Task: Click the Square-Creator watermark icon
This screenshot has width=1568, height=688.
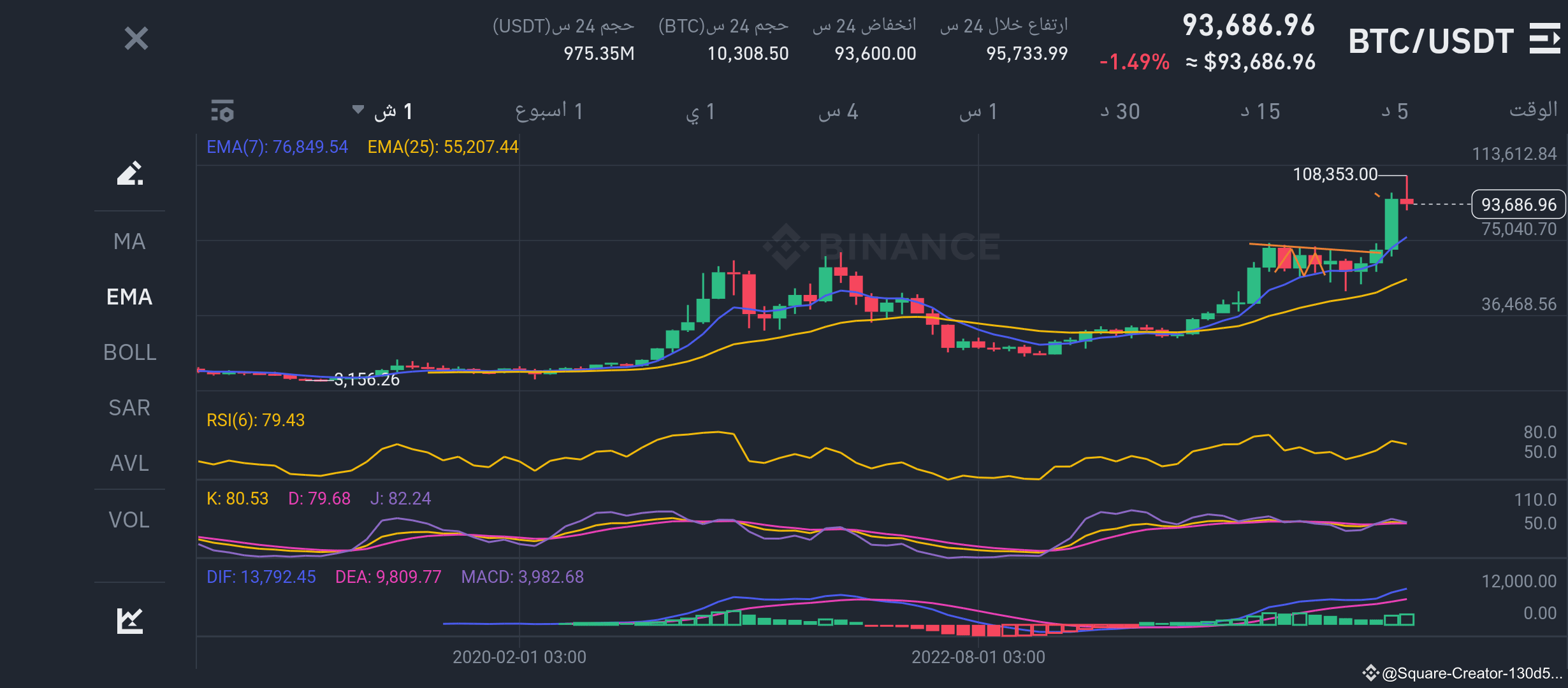Action: (1370, 673)
